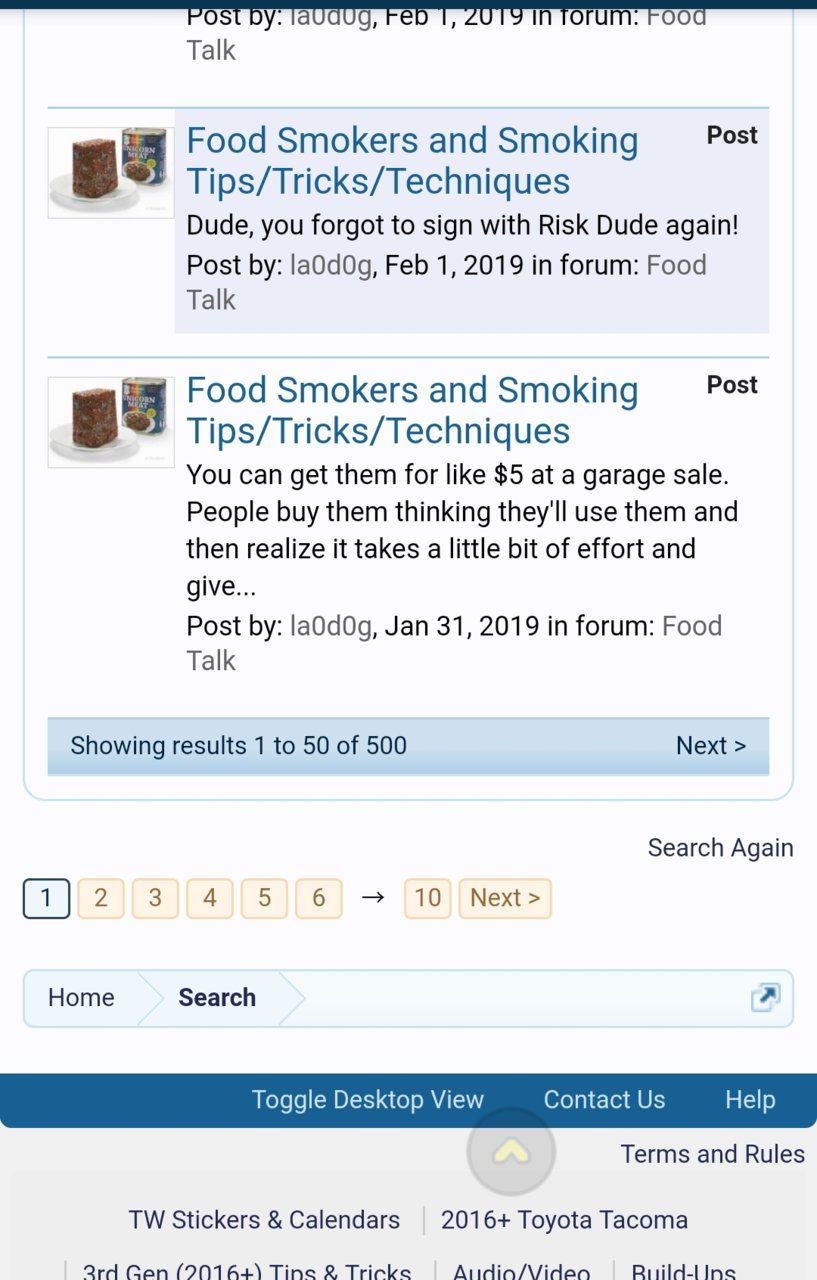This screenshot has height=1280, width=817.
Task: Open the Unicorn Meat avatar of the garage sale post
Action: 111,422
